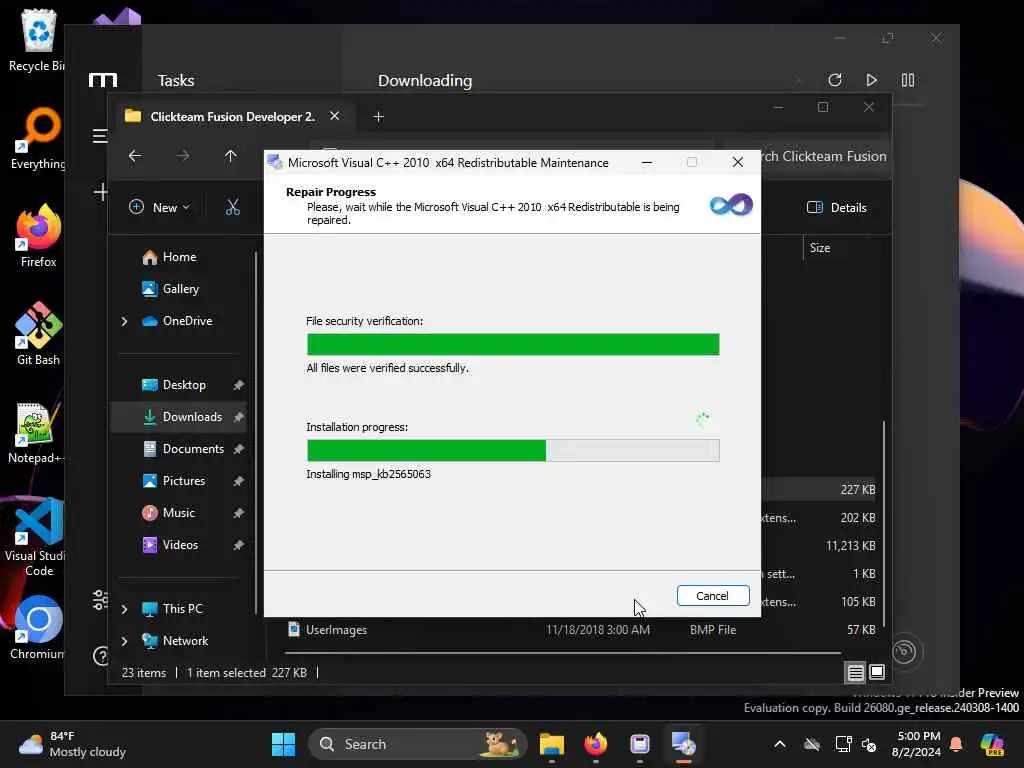Launch Firefox from desktop shortcut
Screen dimensions: 1024x768
tap(38, 236)
